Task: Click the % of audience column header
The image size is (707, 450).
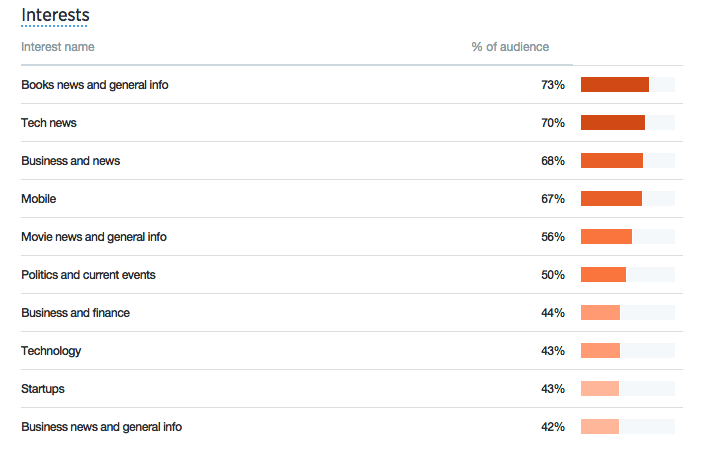Action: coord(510,47)
